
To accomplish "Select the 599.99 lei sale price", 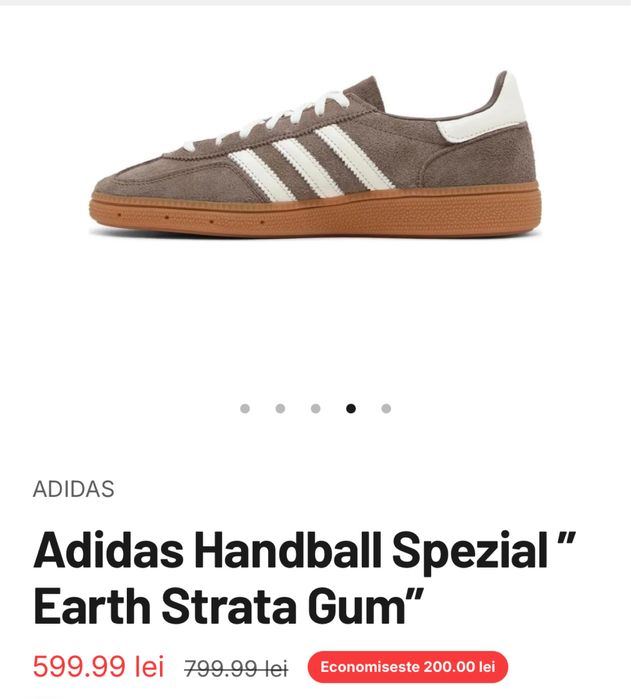I will click(99, 667).
